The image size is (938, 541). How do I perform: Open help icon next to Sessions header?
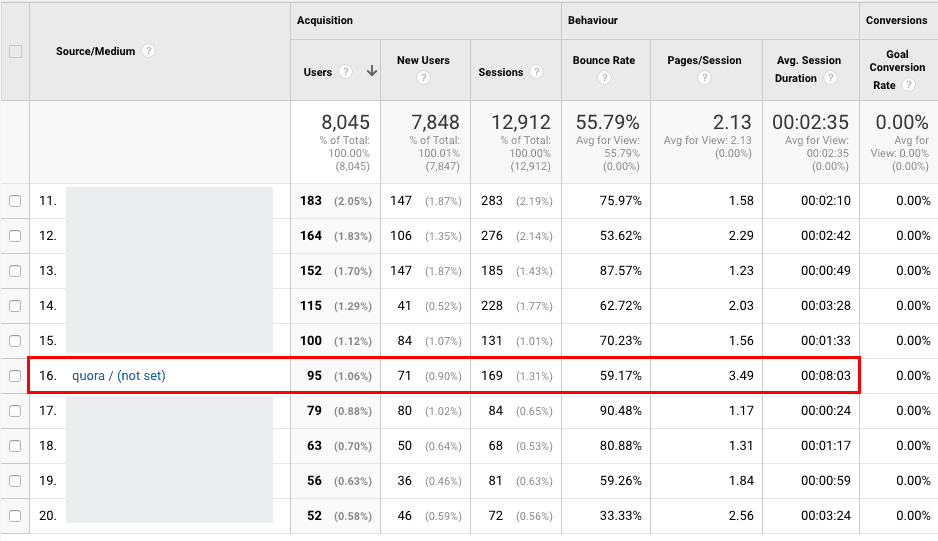click(x=537, y=72)
